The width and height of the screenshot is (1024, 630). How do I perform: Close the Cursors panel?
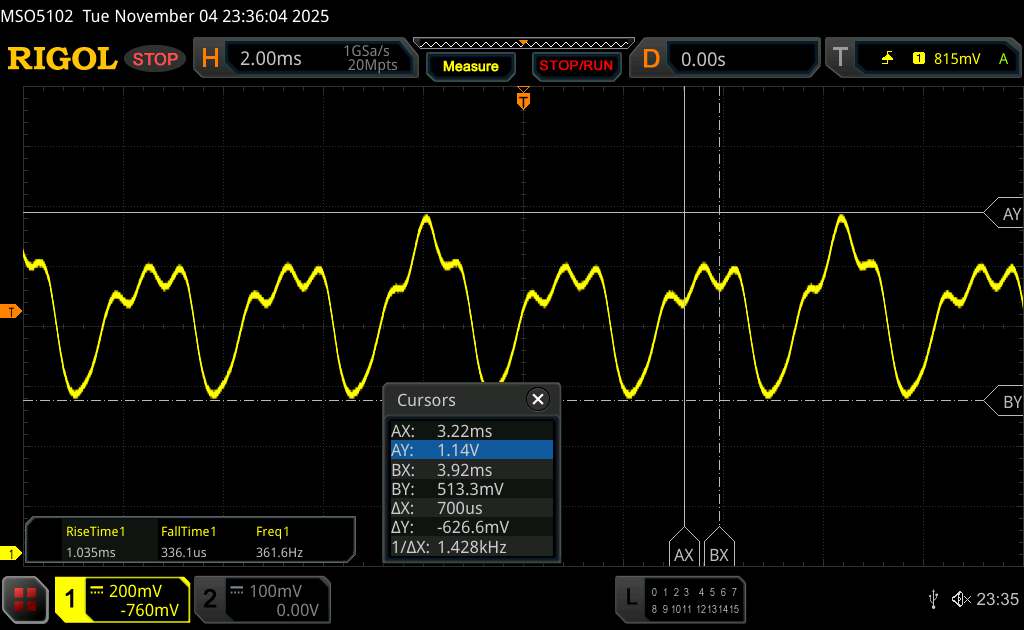(x=538, y=400)
